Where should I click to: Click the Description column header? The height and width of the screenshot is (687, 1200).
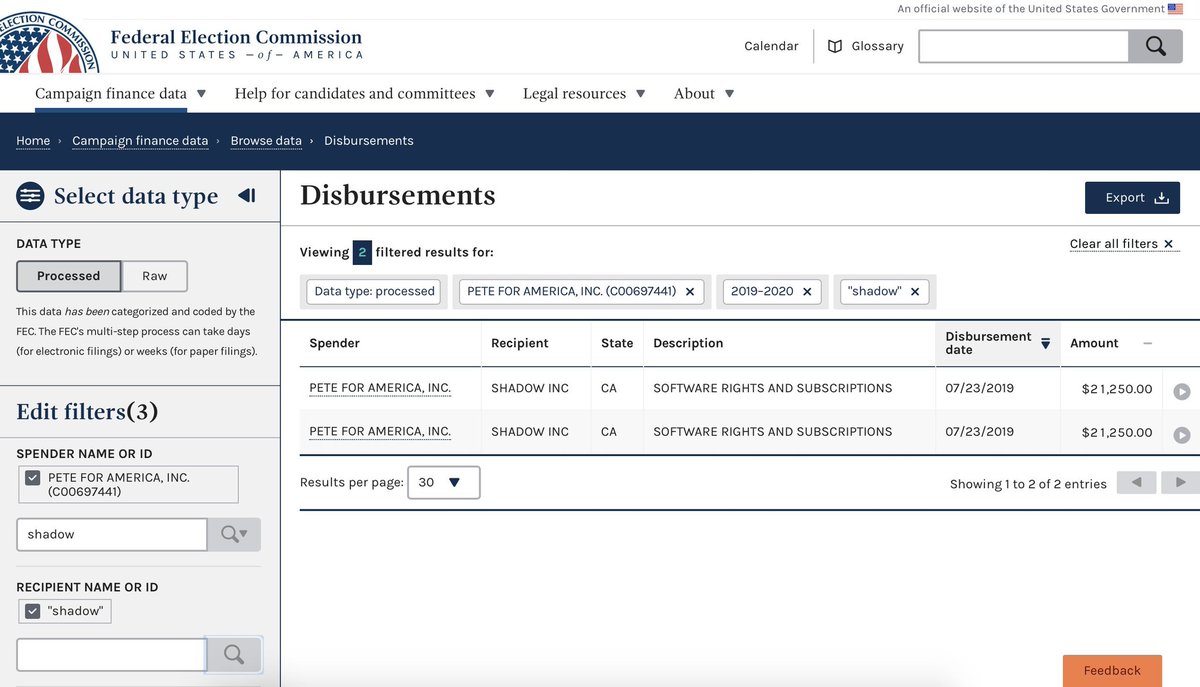[x=688, y=343]
